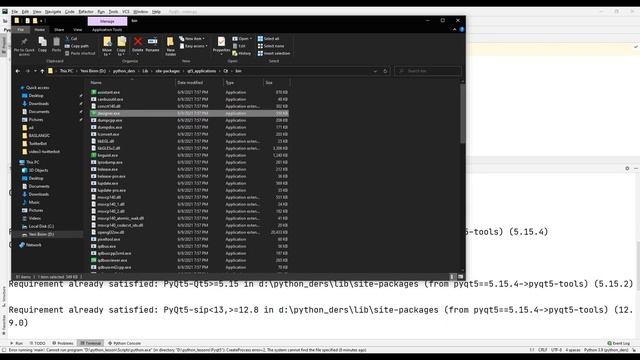Go back with Explorer back arrow
The width and height of the screenshot is (640, 360).
[x=18, y=71]
